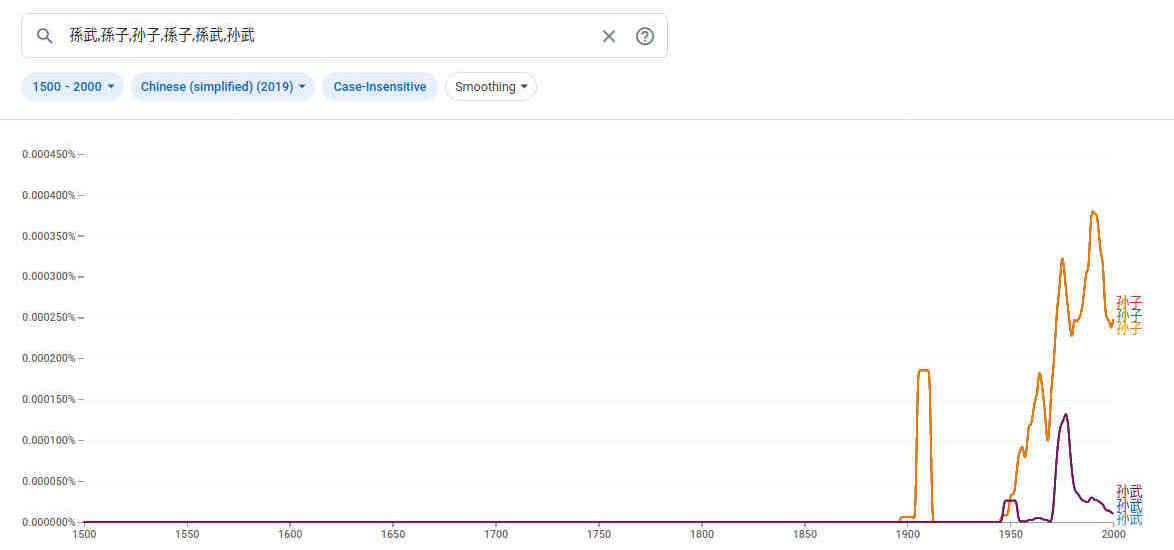Screen dimensions: 1174x550
Task: Click the 0.000450% y-axis label
Action: click(x=49, y=154)
